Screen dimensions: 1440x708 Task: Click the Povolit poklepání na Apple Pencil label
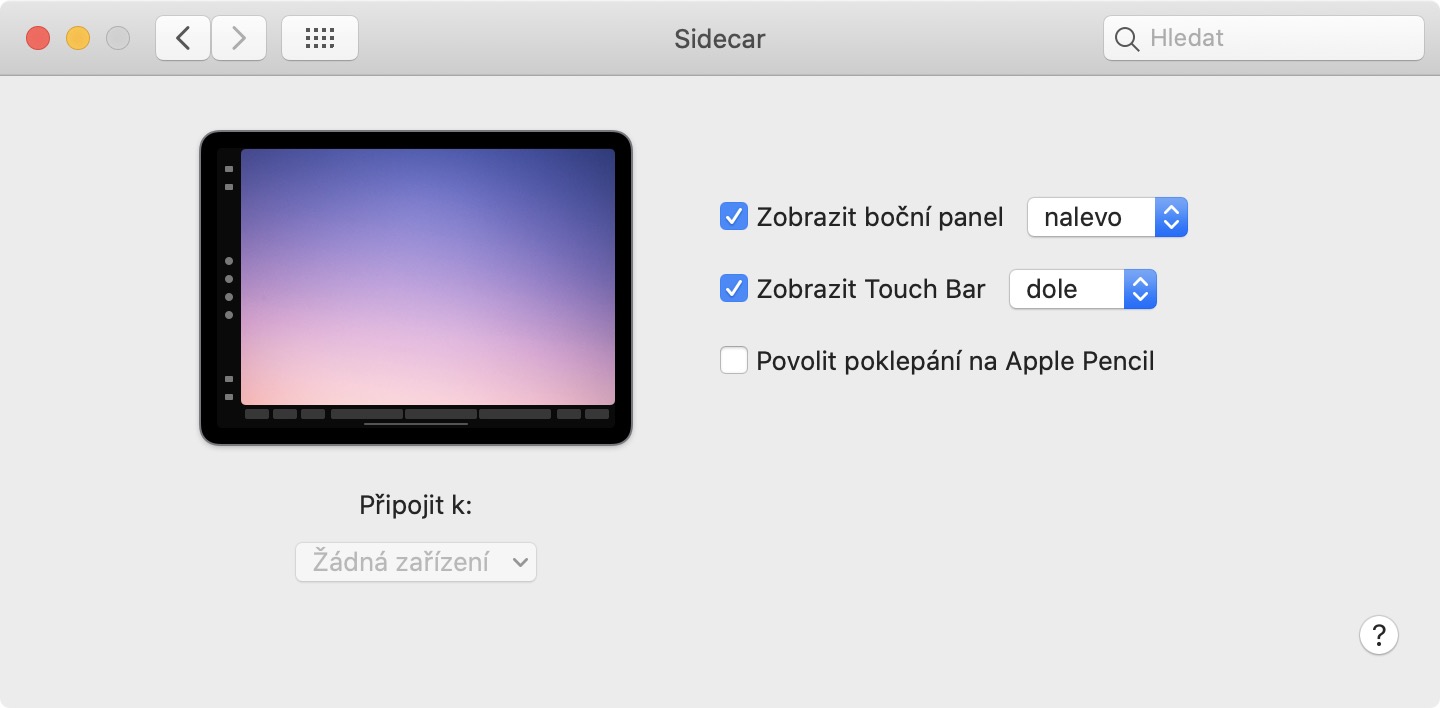(x=955, y=360)
